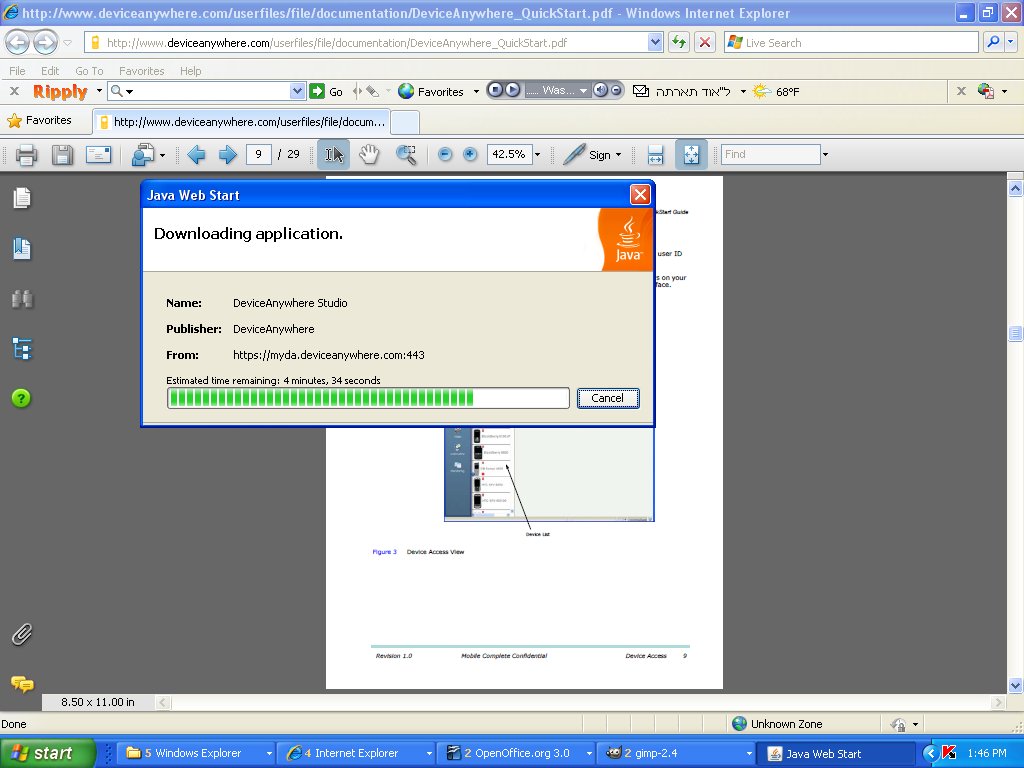The width and height of the screenshot is (1024, 768).
Task: Click the page number field
Action: [259, 155]
